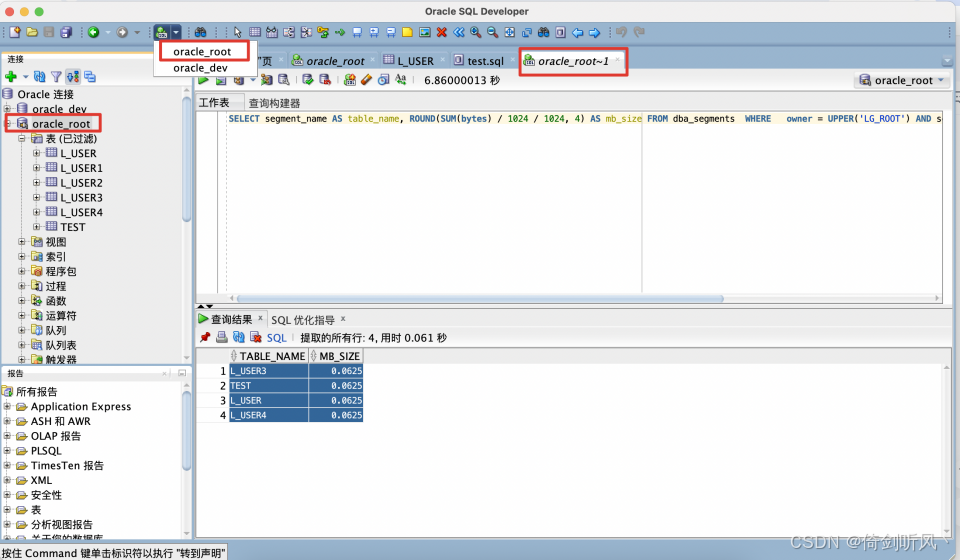Click refresh connections icon in connections panel
The height and width of the screenshot is (560, 960).
coord(39,77)
